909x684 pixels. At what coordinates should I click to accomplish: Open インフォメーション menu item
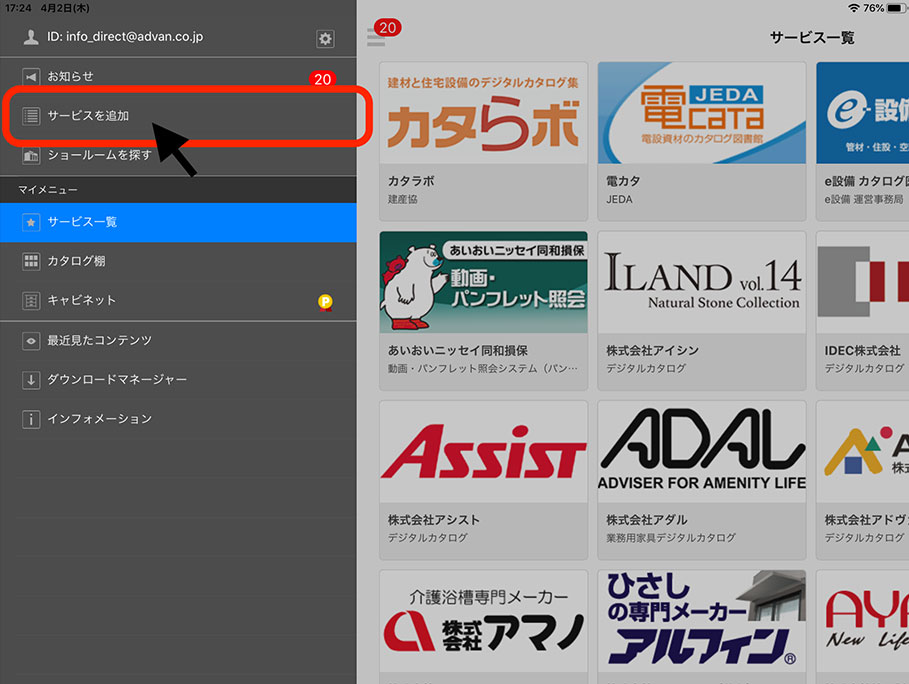pos(179,419)
